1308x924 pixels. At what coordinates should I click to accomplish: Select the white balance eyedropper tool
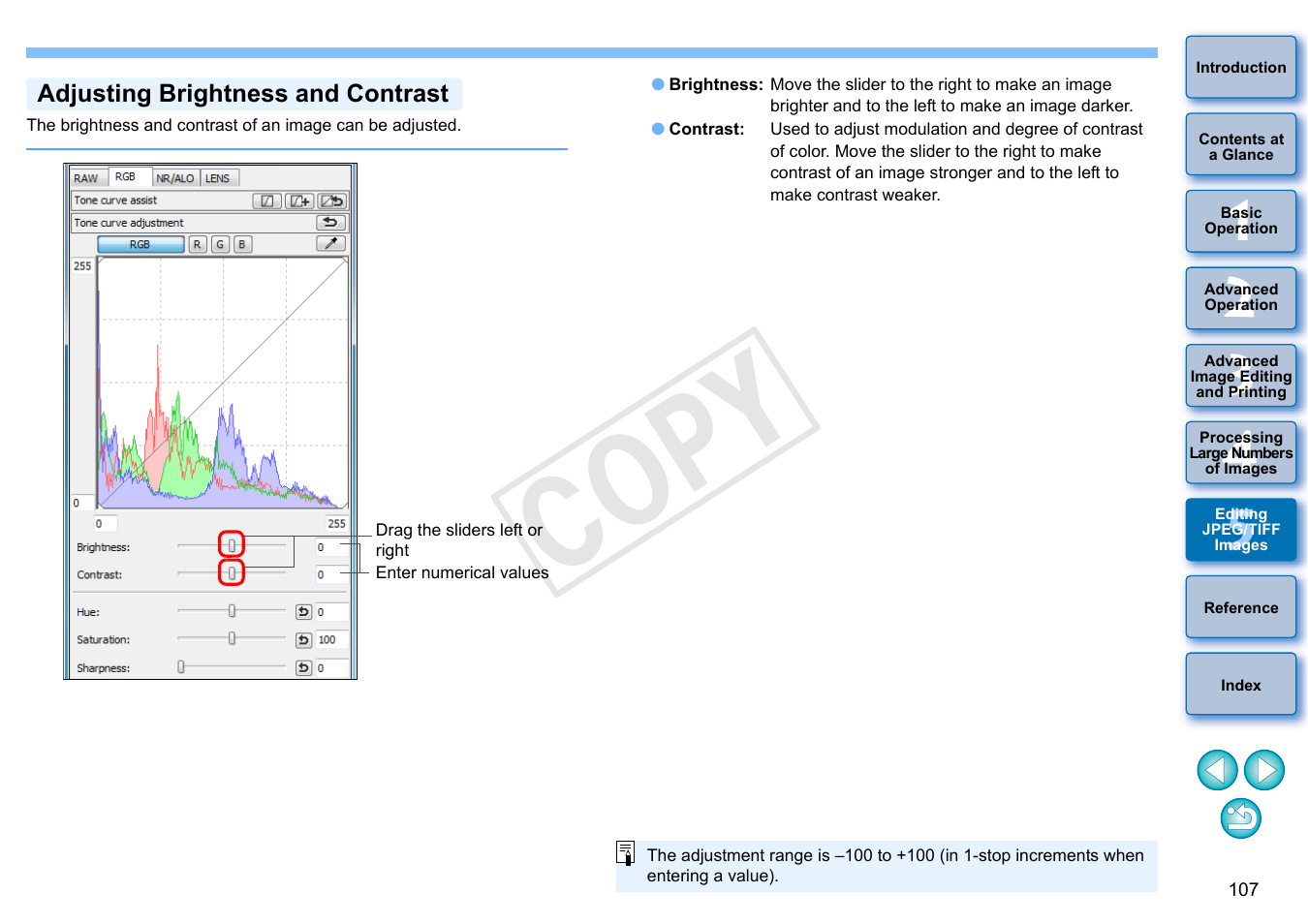tap(330, 244)
